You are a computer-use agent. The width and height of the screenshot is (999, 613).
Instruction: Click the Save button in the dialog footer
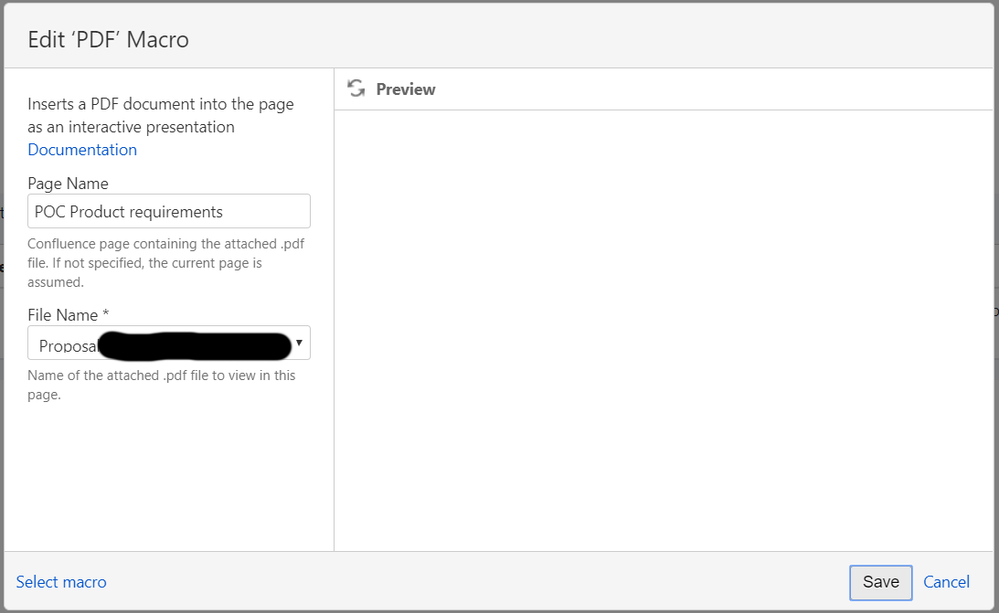pos(880,582)
